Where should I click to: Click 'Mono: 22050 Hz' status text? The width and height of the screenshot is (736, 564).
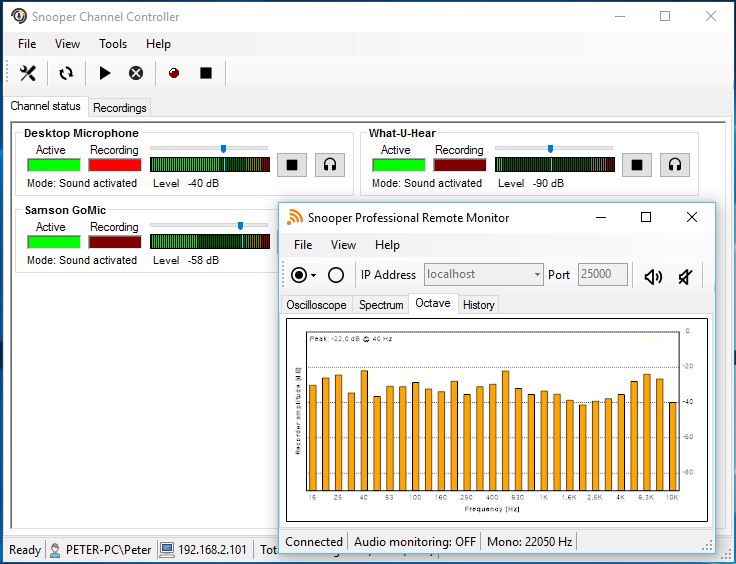(x=529, y=541)
